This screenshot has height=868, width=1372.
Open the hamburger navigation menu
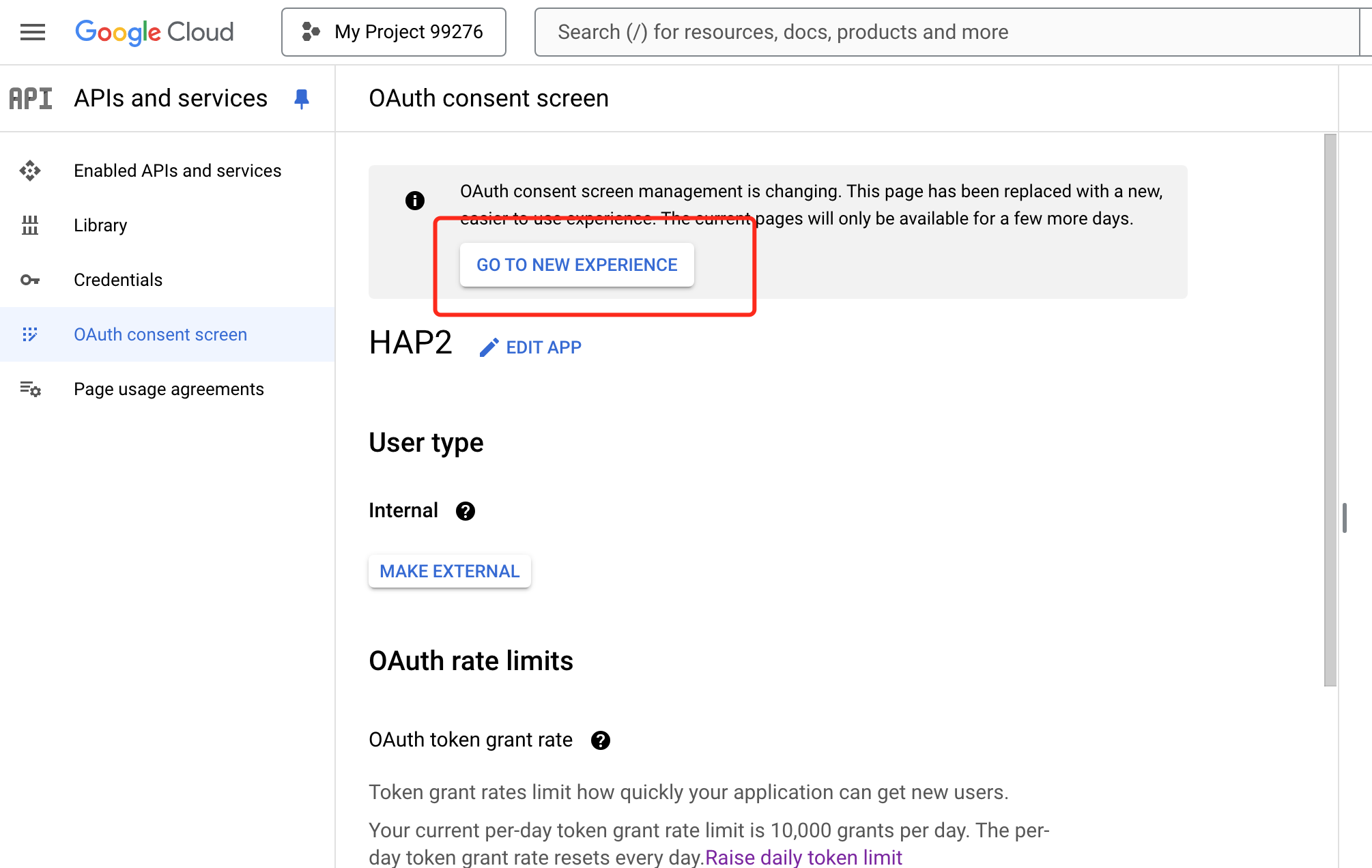[33, 32]
